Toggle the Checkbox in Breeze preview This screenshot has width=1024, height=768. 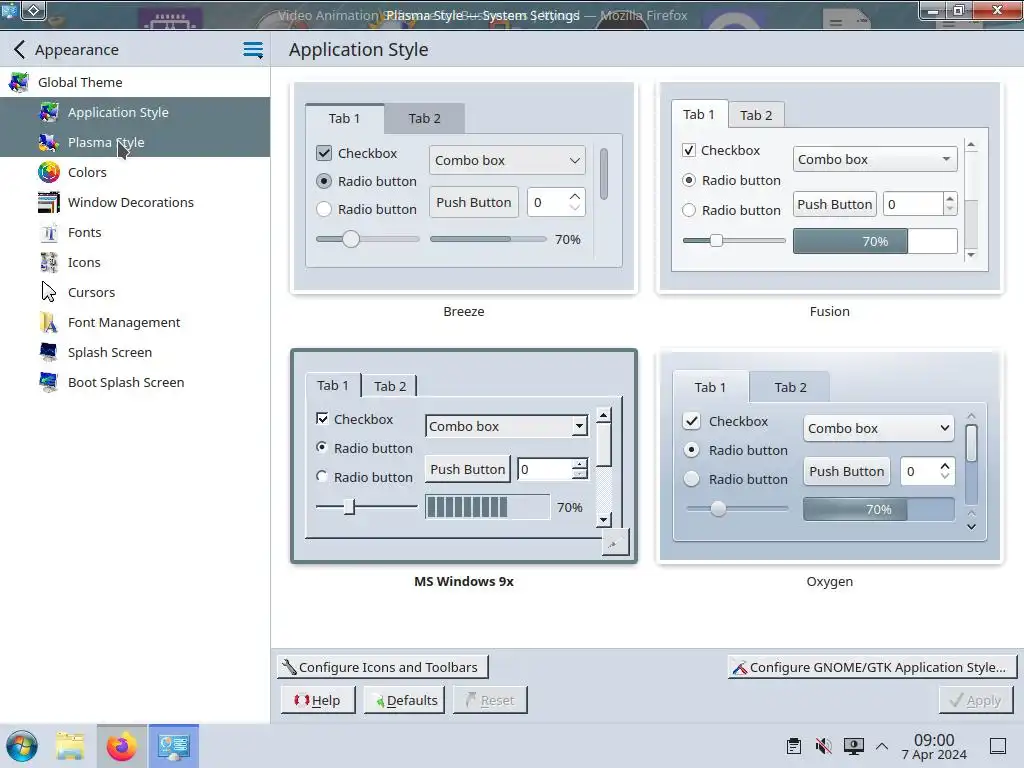324,153
